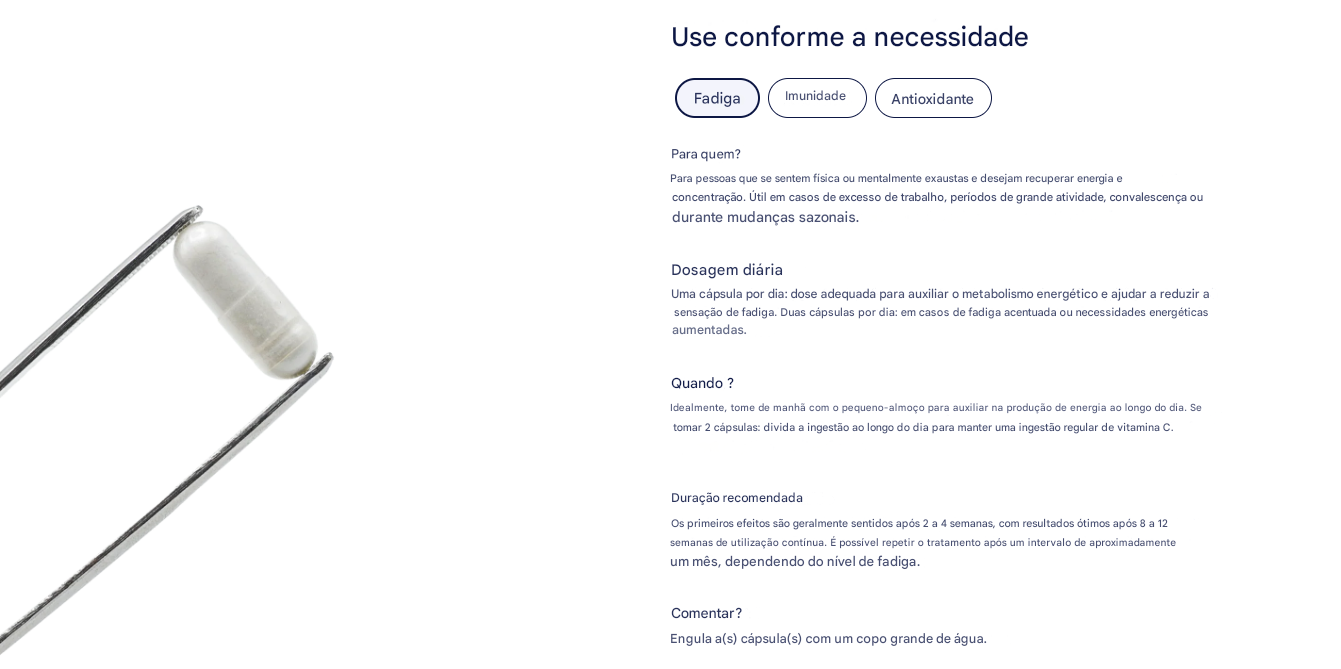This screenshot has height=669, width=1341.
Task: Click the line starting 'Idealmente, tome de manhã'
Action: click(935, 407)
